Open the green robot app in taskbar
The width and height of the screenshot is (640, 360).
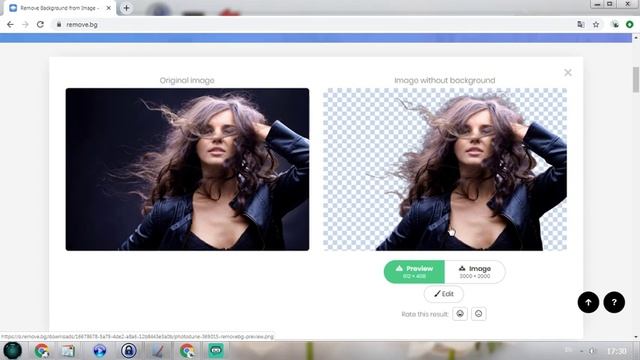[x=216, y=350]
